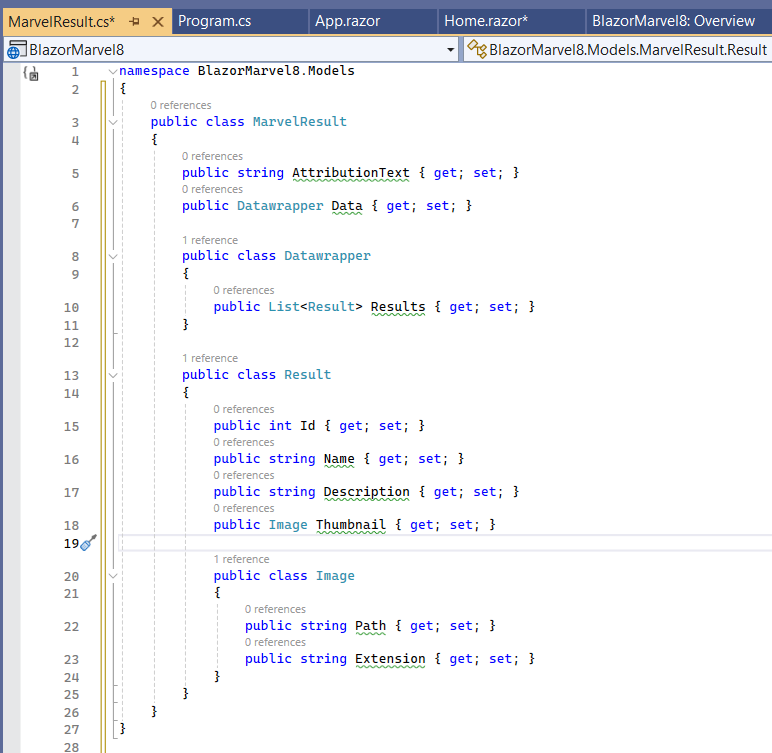Click the Id property name on line 15
The width and height of the screenshot is (772, 753).
click(x=308, y=426)
